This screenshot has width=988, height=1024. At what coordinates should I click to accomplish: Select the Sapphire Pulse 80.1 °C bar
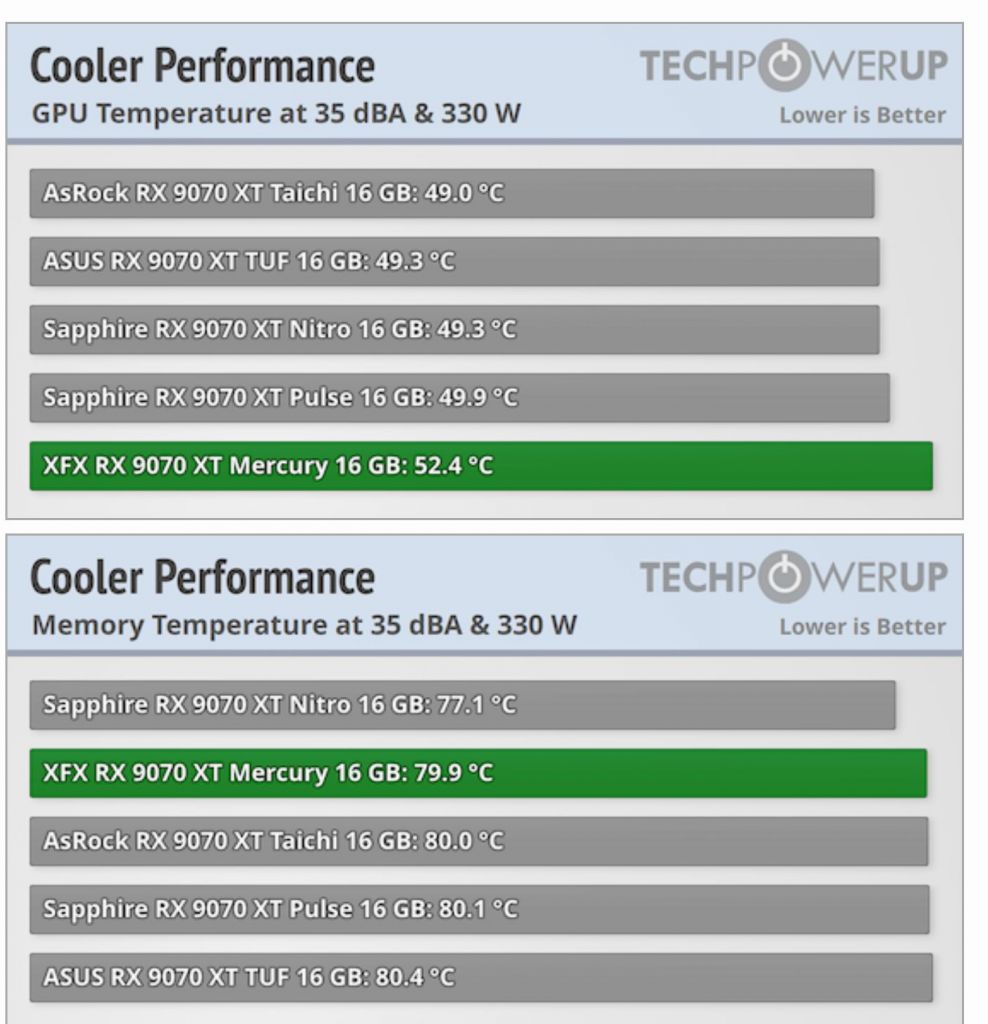point(479,909)
